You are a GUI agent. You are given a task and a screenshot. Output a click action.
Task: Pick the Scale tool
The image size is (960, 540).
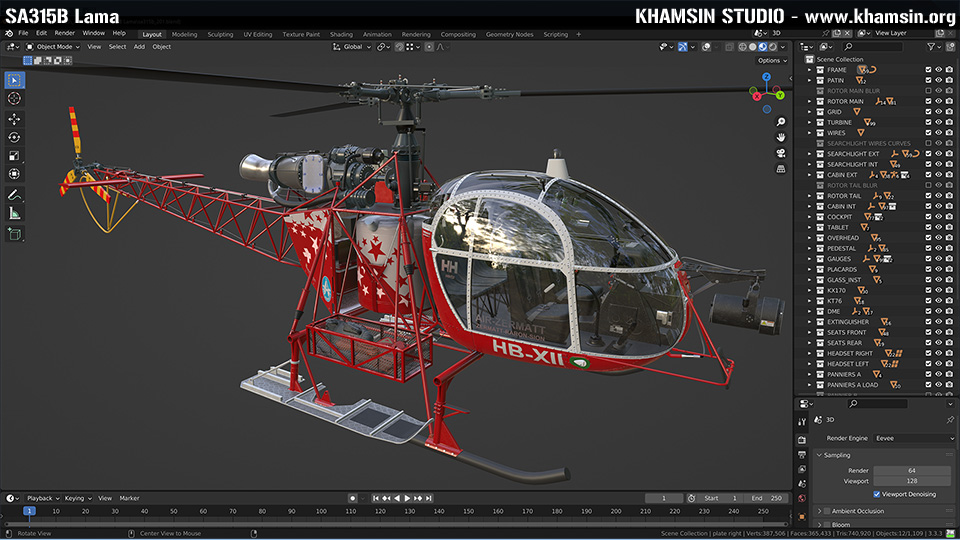tap(14, 156)
